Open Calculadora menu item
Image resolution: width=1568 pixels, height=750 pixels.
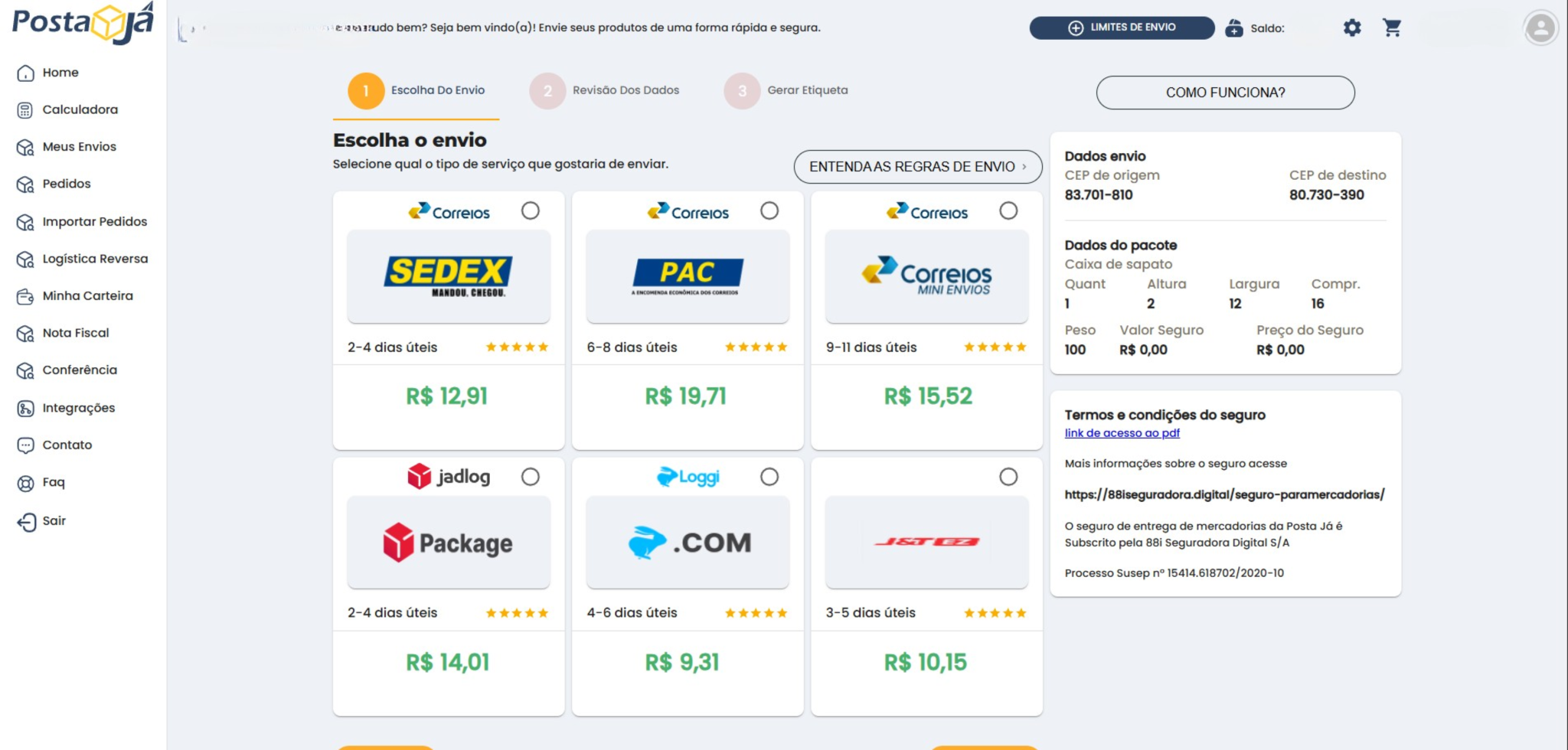[80, 109]
